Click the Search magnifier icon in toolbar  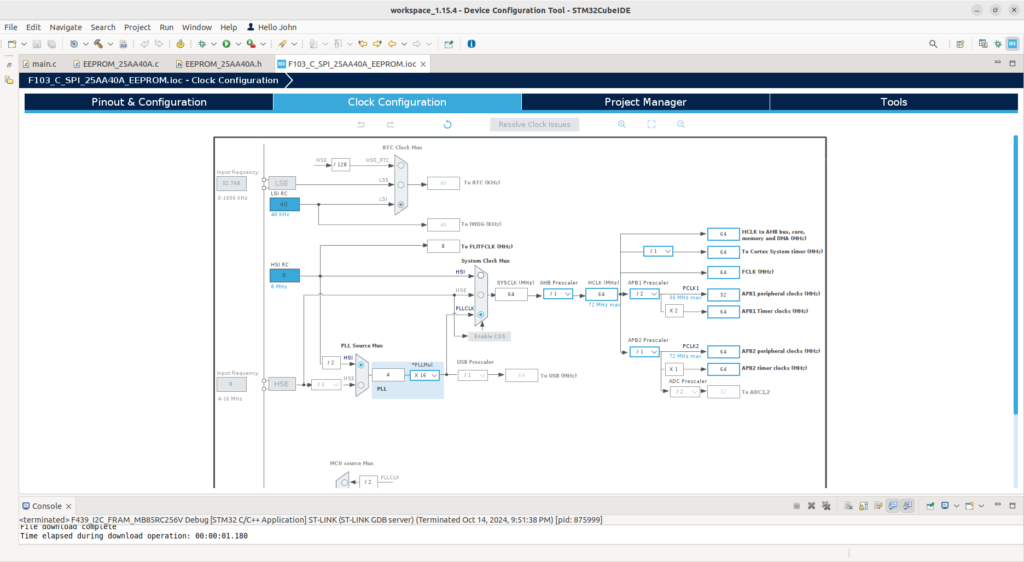click(933, 44)
